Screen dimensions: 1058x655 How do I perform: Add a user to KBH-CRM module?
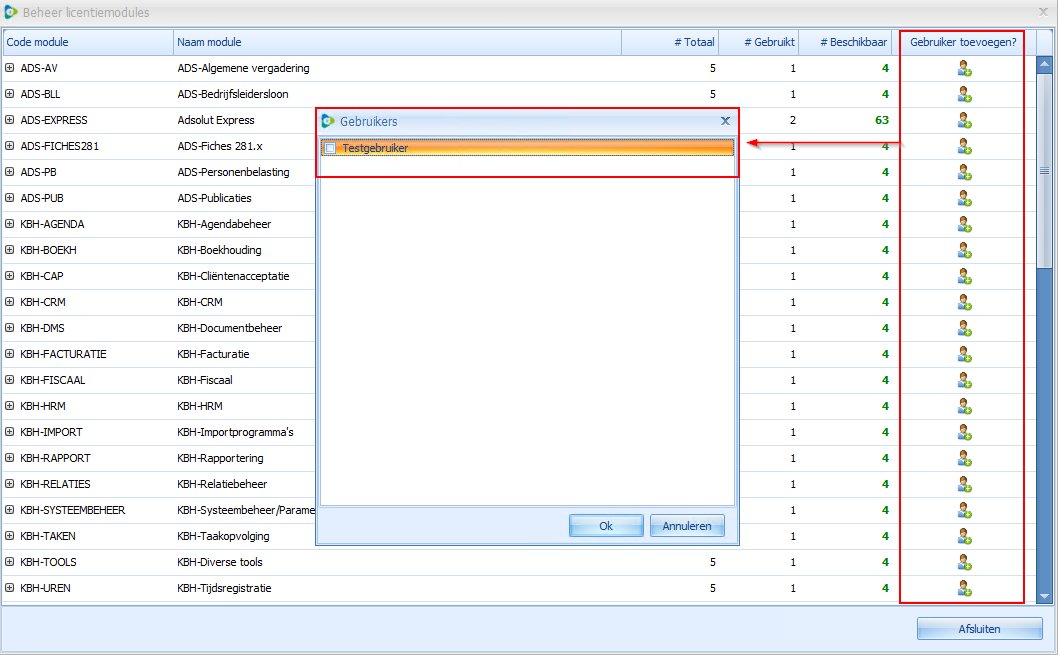click(964, 302)
